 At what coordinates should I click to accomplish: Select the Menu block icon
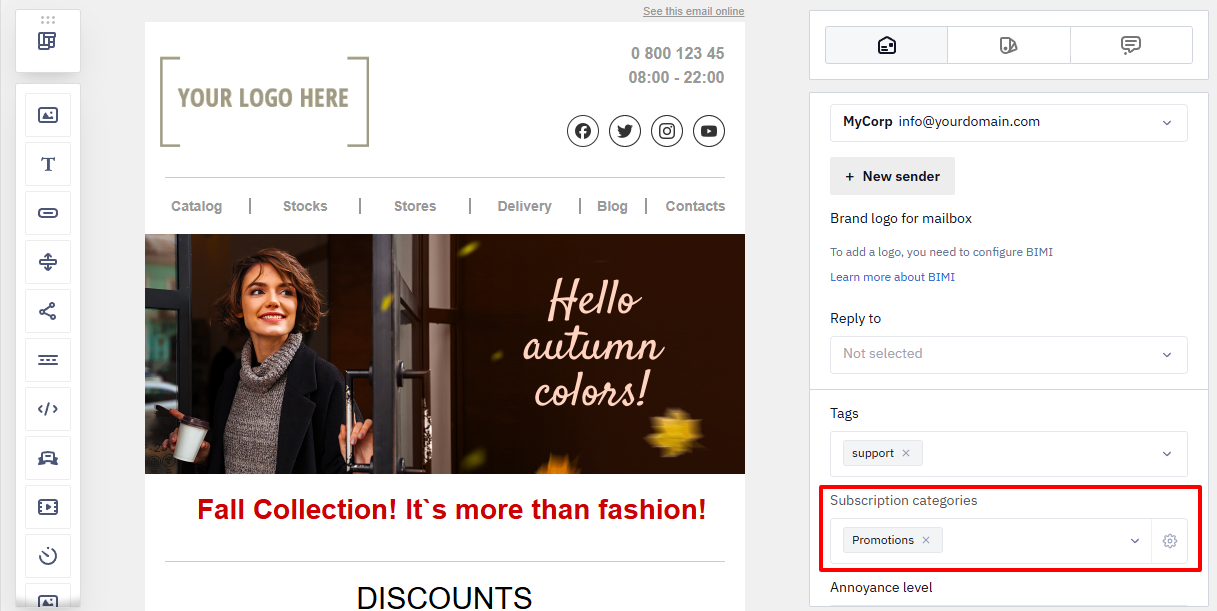pos(48,360)
